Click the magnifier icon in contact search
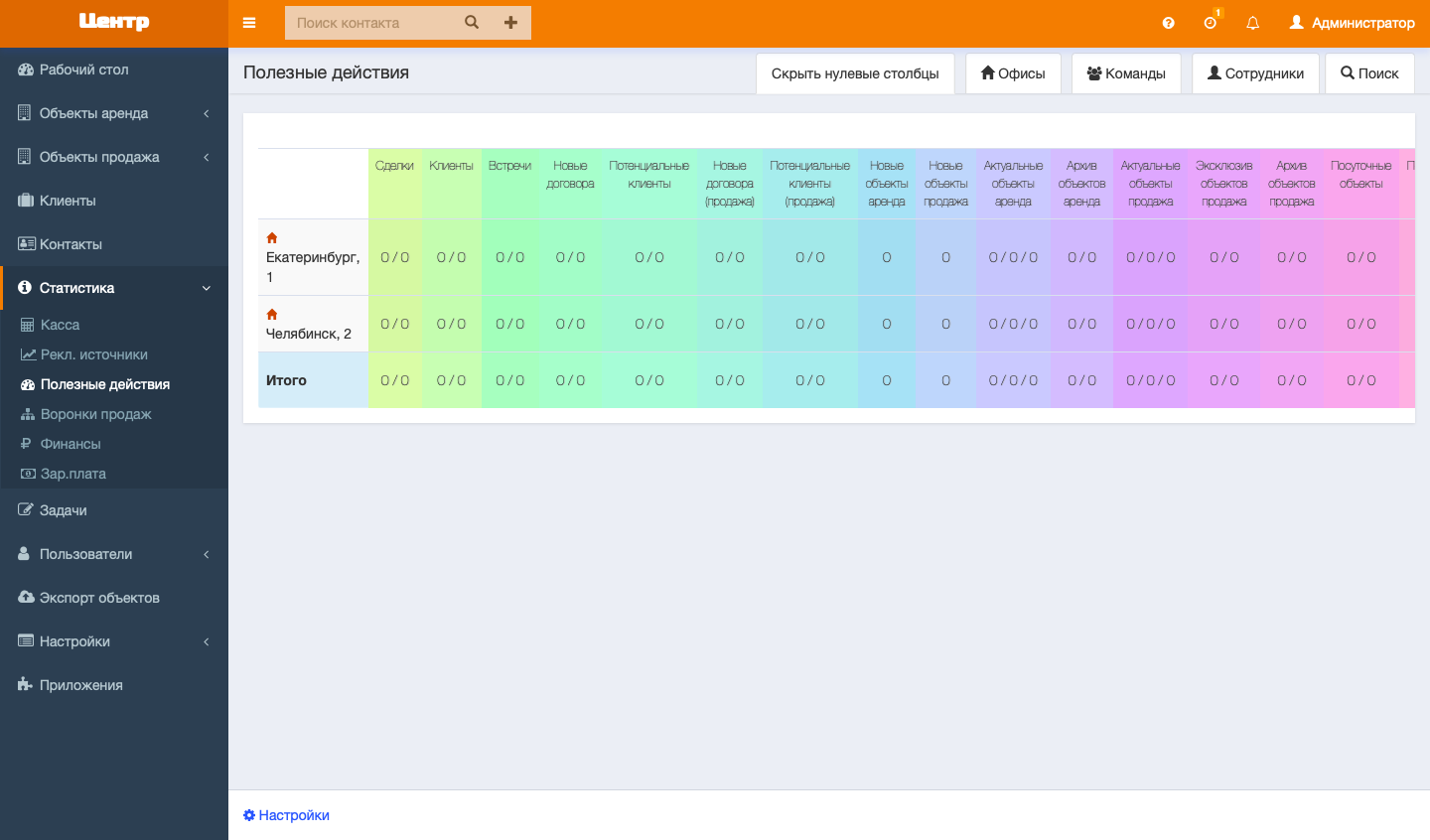The width and height of the screenshot is (1430, 840). (x=472, y=23)
